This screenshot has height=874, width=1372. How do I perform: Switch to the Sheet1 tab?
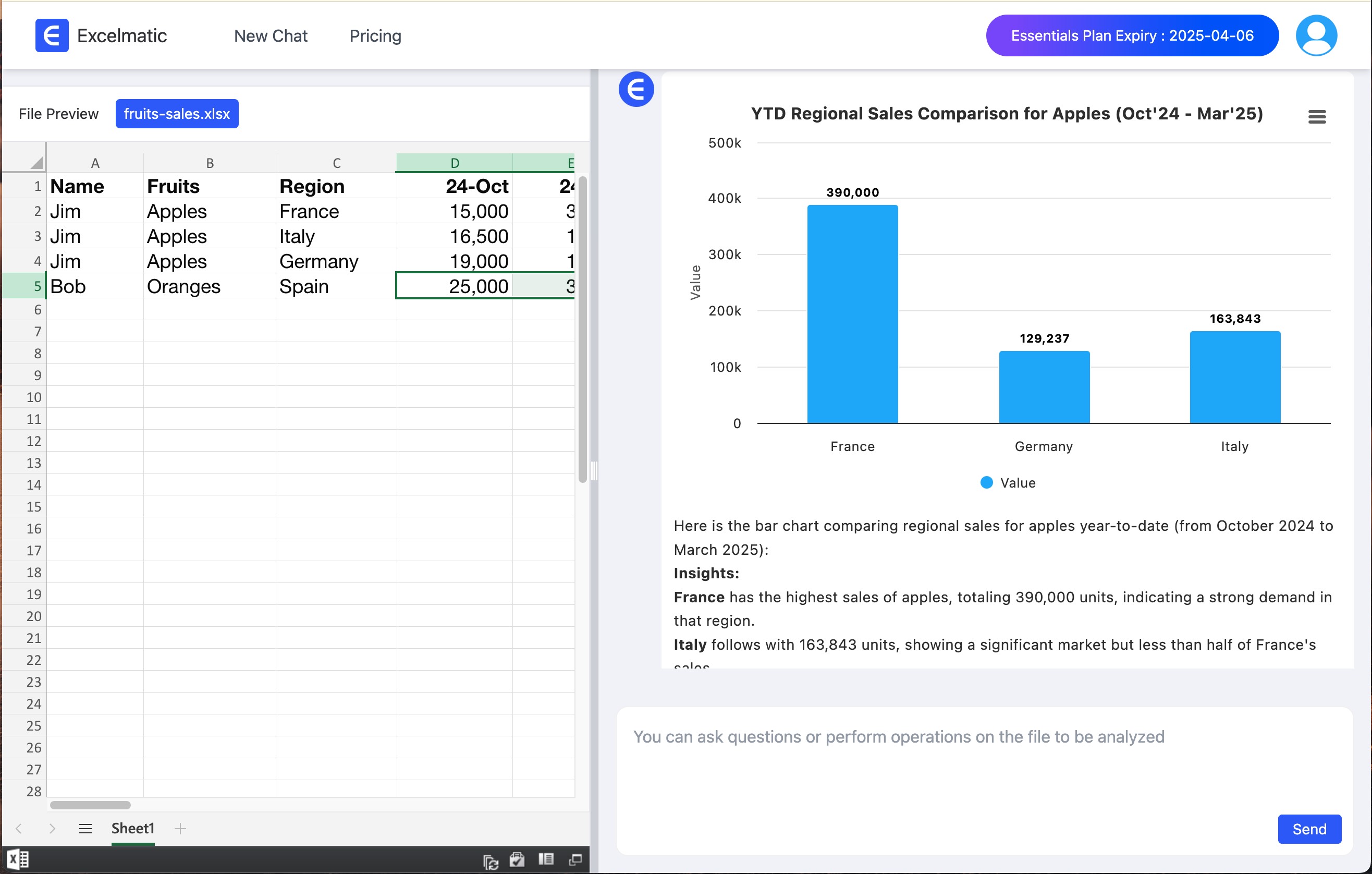click(x=133, y=829)
